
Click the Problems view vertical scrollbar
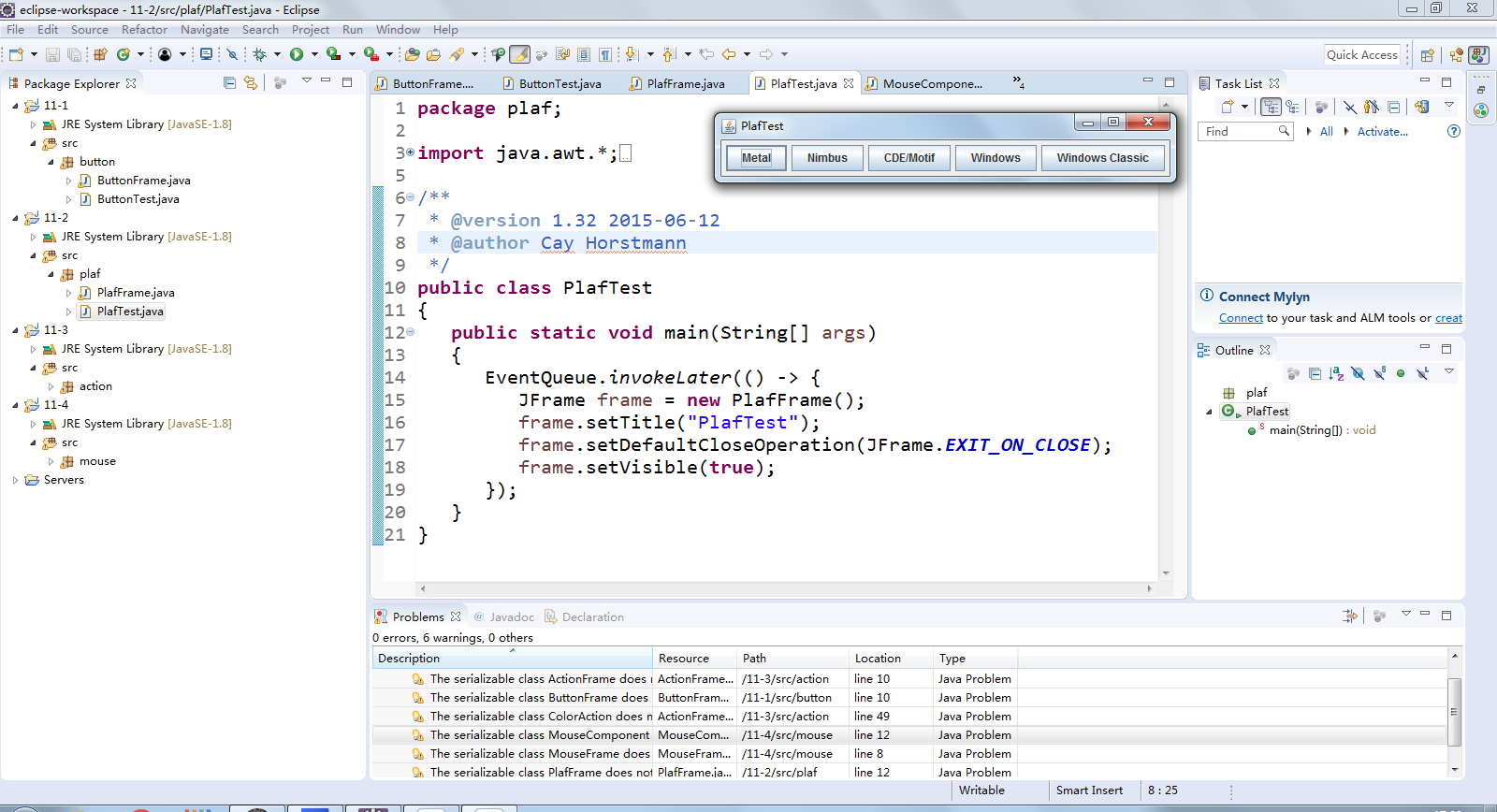(x=1454, y=711)
